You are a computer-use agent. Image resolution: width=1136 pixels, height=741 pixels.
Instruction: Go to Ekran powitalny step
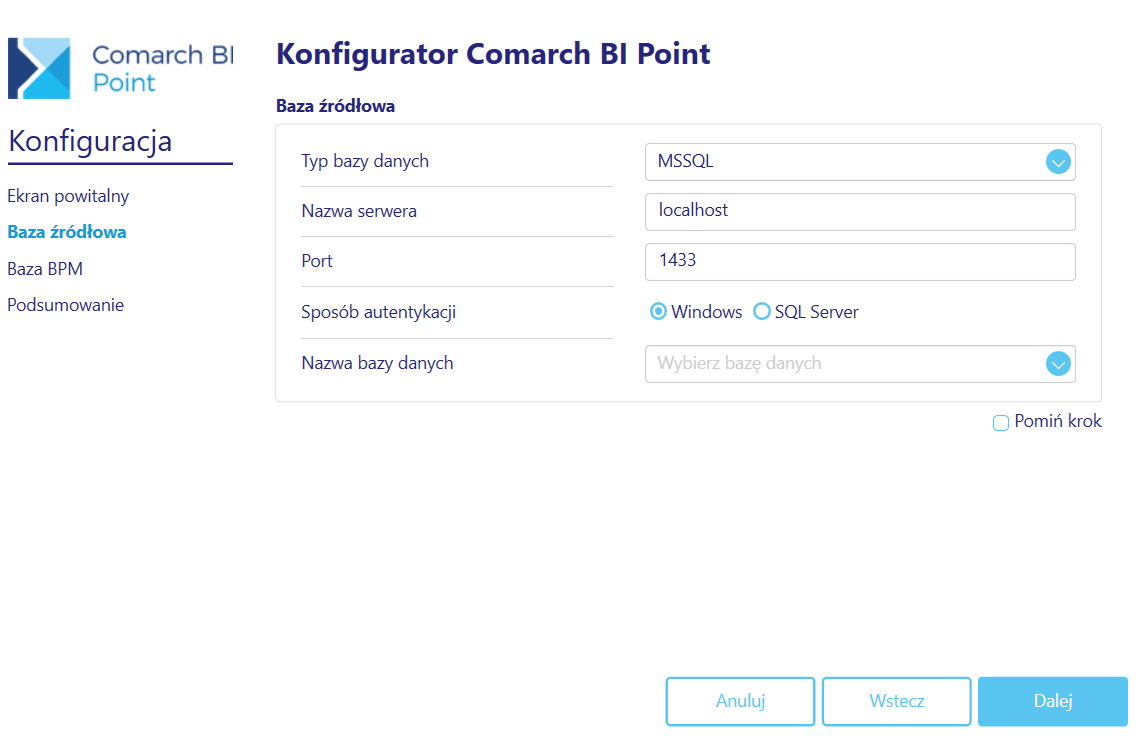[x=68, y=196]
